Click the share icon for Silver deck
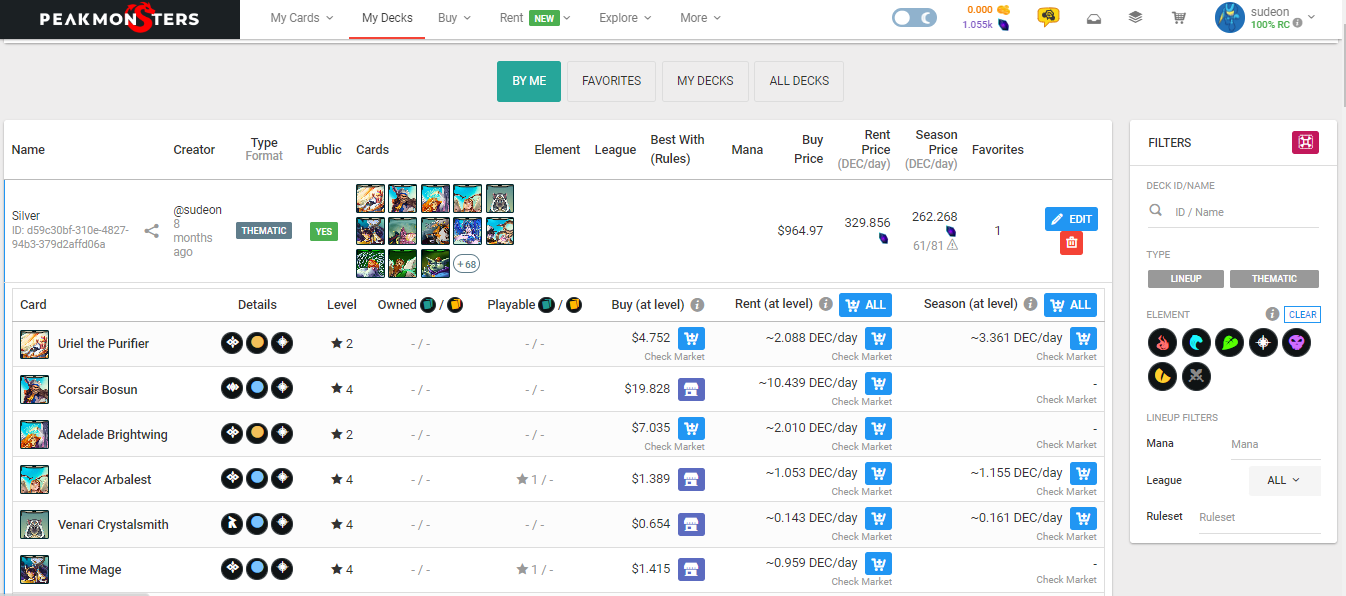This screenshot has width=1346, height=596. 152,231
